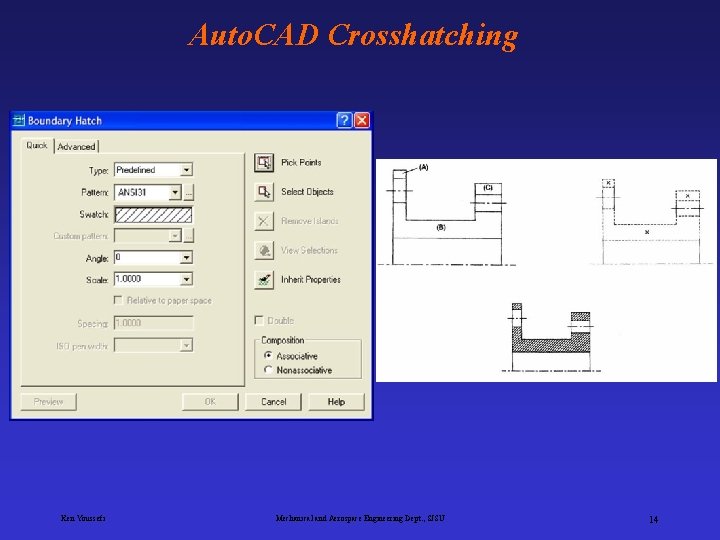720x540 pixels.
Task: Click the slide number 14
Action: tap(653, 519)
